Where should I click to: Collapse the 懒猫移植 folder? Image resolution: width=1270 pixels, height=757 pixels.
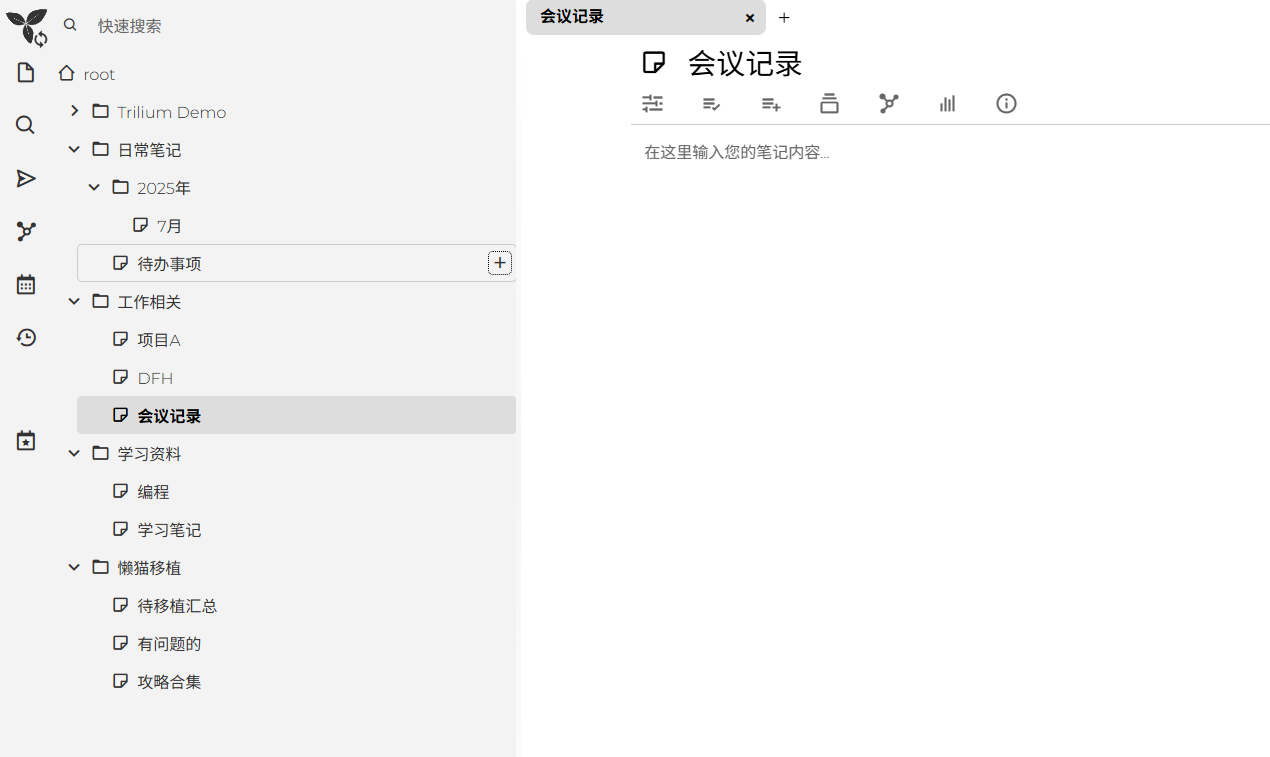click(x=74, y=567)
